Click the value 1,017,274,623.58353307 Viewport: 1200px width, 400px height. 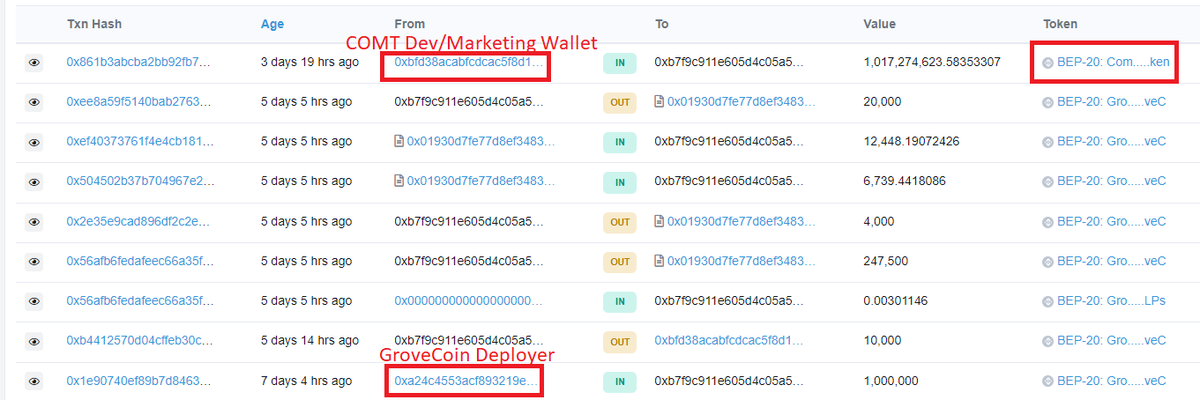(932, 62)
